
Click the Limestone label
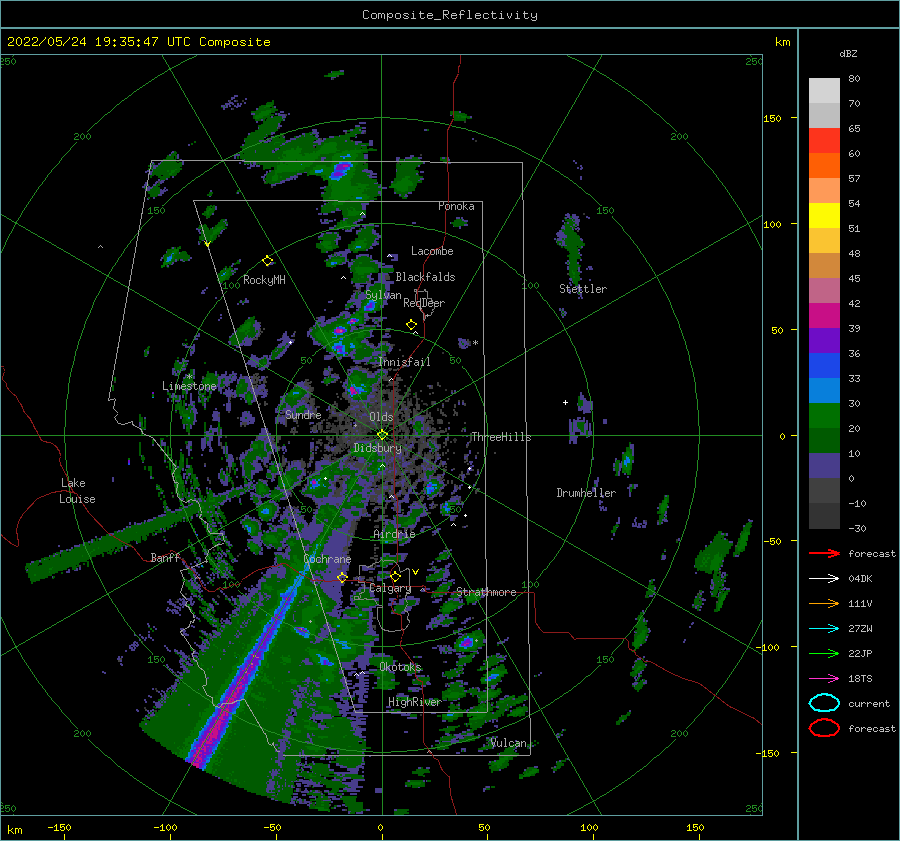click(189, 386)
